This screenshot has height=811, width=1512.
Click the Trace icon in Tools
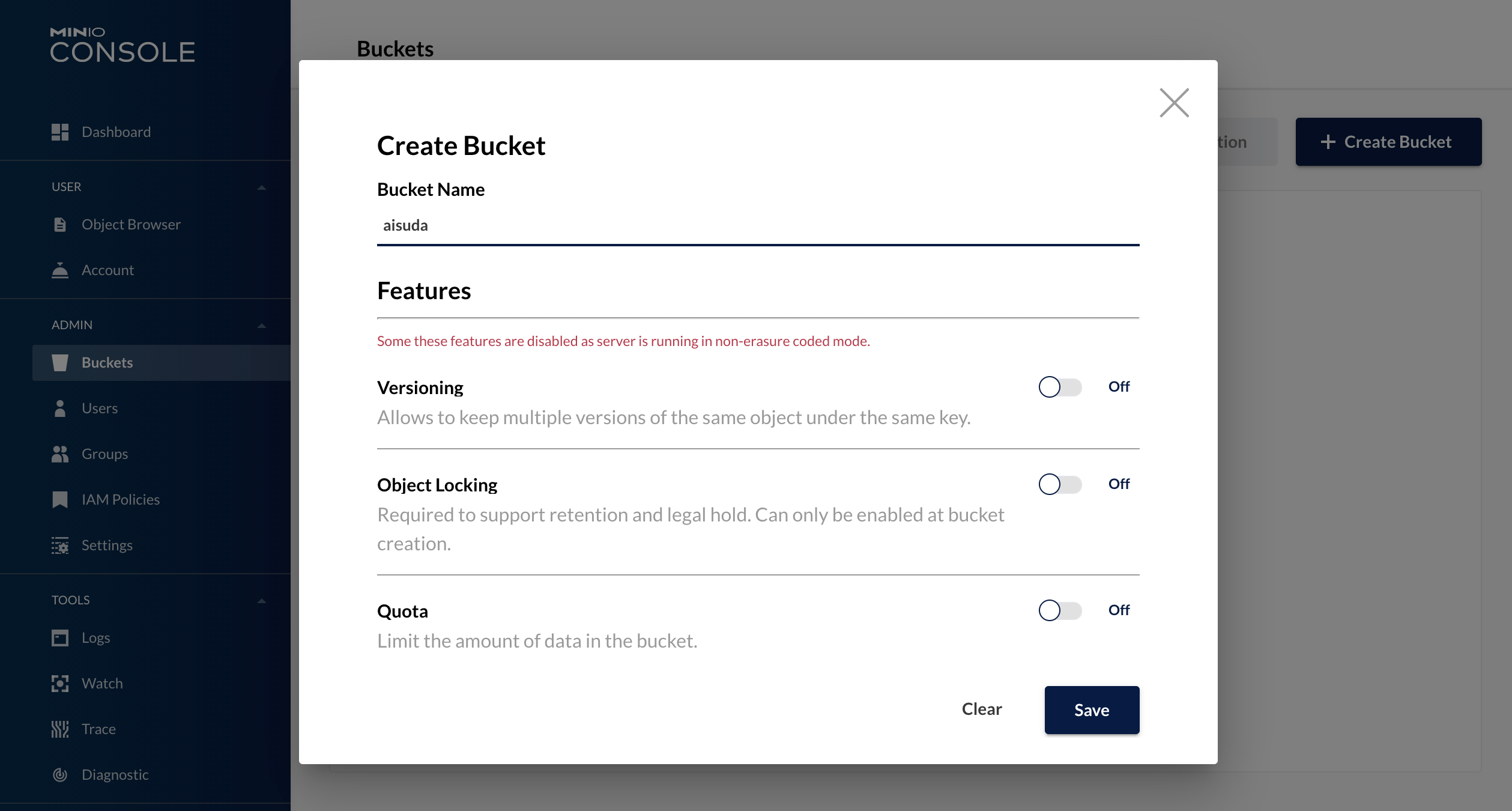click(x=60, y=729)
